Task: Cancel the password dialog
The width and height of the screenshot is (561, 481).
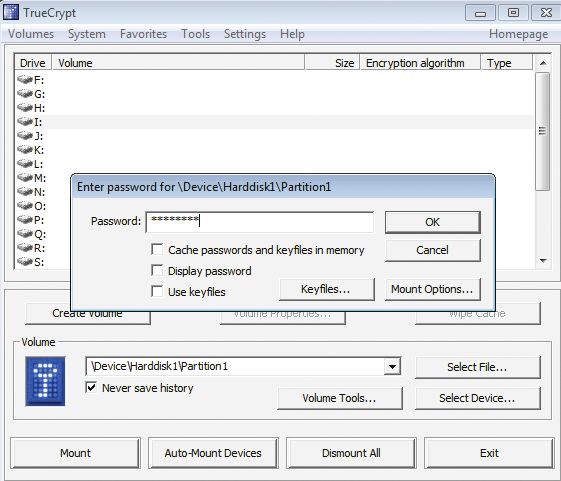Action: click(x=433, y=250)
